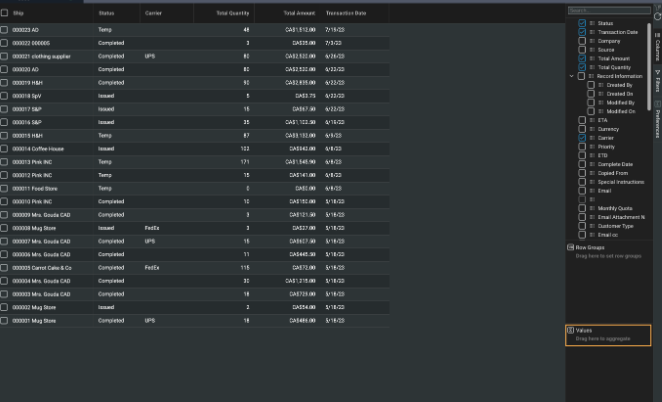Select the row checkbox for 000021 clothing supplier

[5, 56]
